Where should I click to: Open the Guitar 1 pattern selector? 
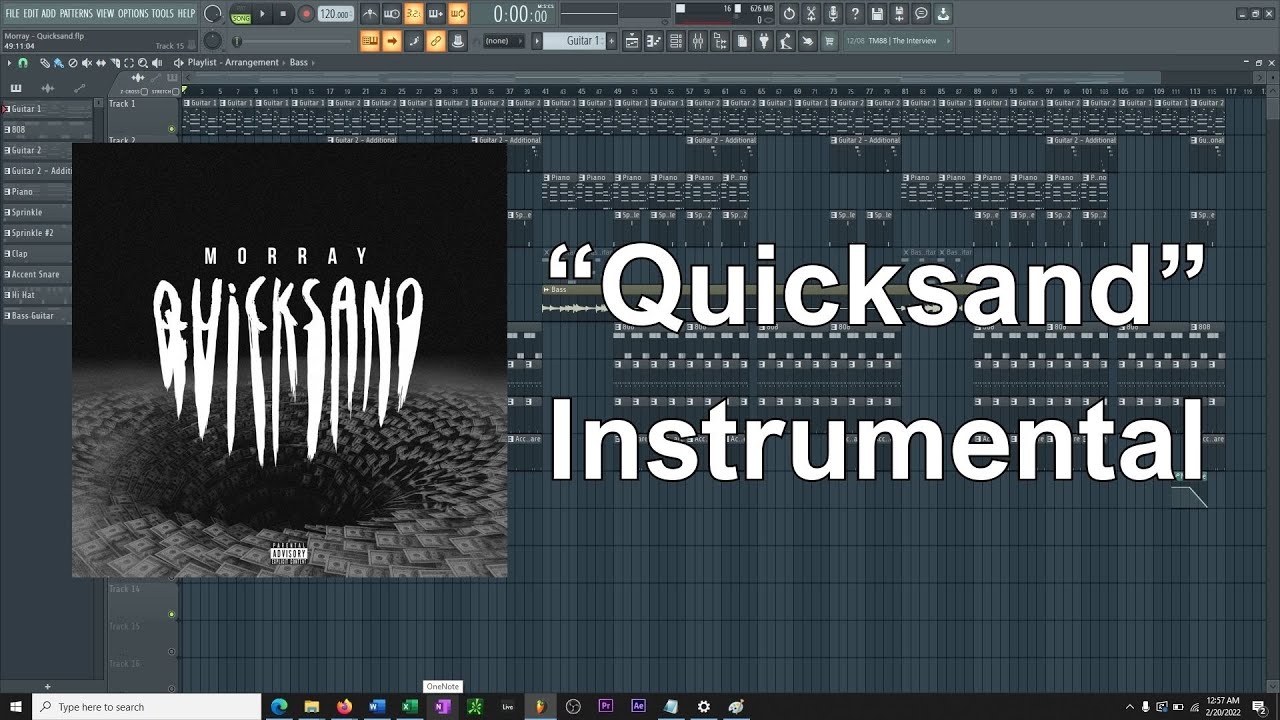point(575,41)
